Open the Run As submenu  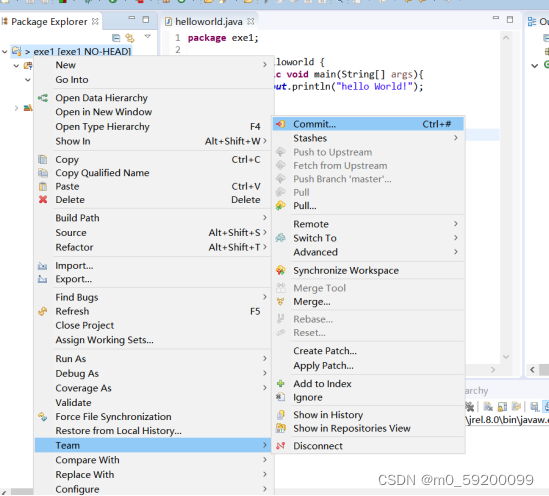pos(153,359)
